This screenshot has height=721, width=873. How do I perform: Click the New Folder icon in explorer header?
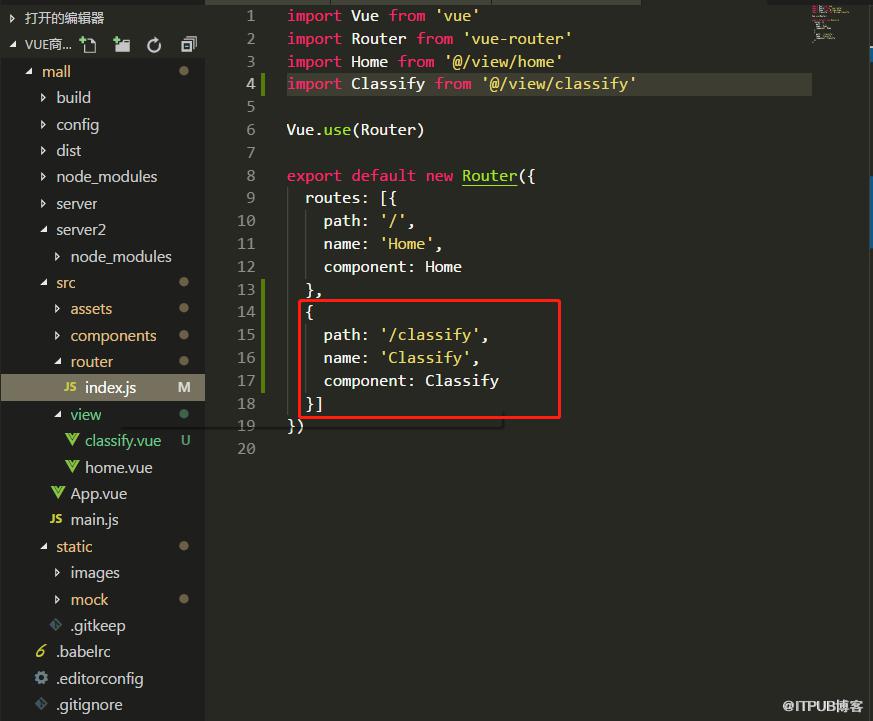[121, 45]
